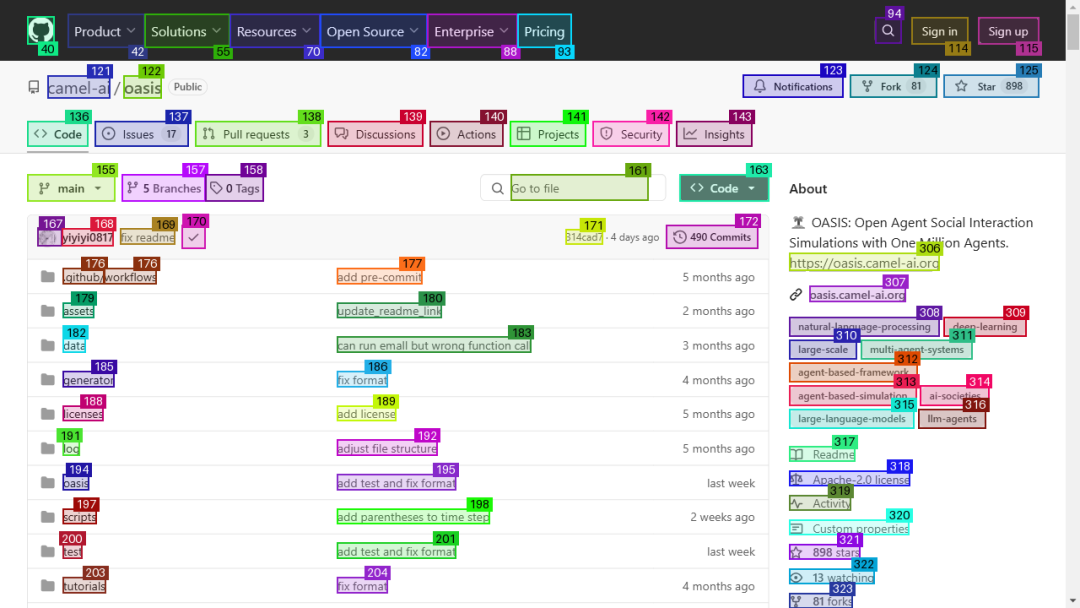Image resolution: width=1080 pixels, height=608 pixels.
Task: Open the multi-agent-systems topic tag
Action: point(916,350)
